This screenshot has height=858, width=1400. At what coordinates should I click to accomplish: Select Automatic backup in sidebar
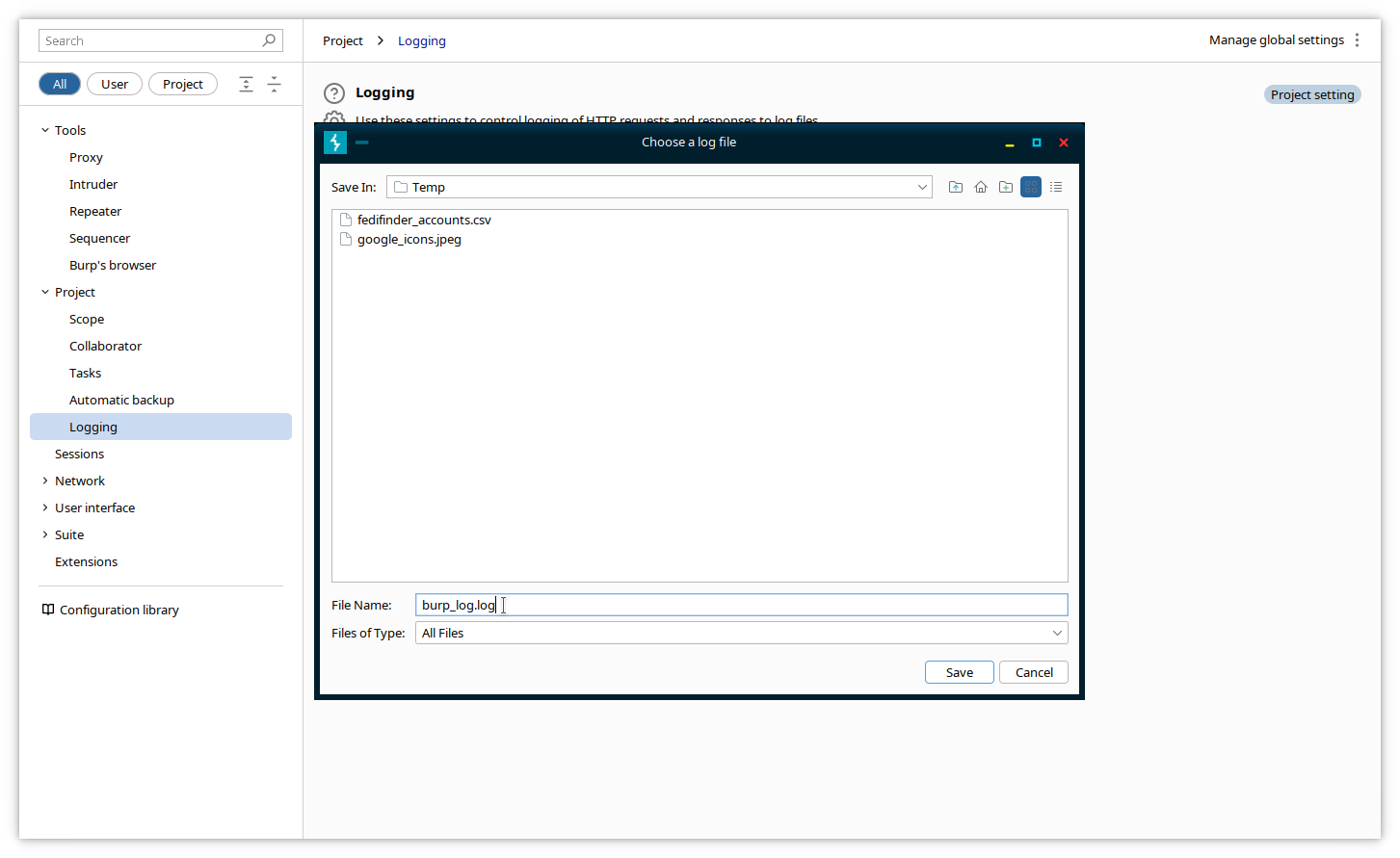click(121, 401)
